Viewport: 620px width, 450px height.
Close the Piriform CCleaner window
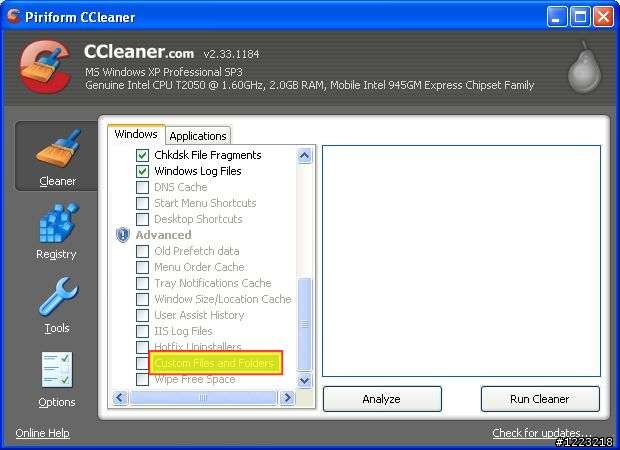click(604, 17)
